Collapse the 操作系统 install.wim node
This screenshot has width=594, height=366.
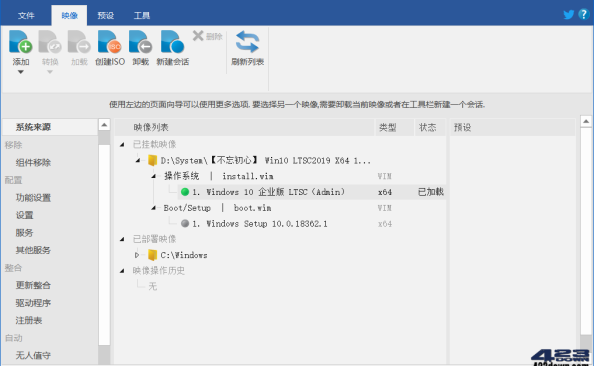click(154, 176)
